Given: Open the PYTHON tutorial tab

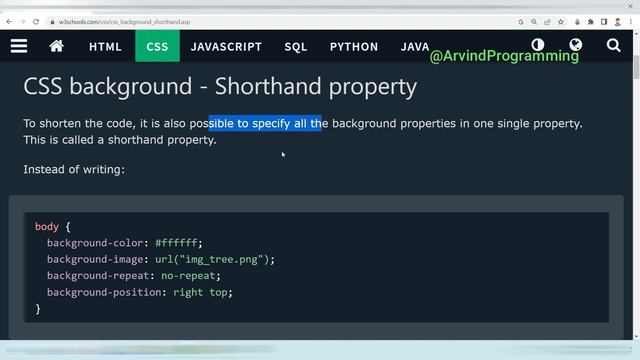Looking at the screenshot, I should coord(354,47).
